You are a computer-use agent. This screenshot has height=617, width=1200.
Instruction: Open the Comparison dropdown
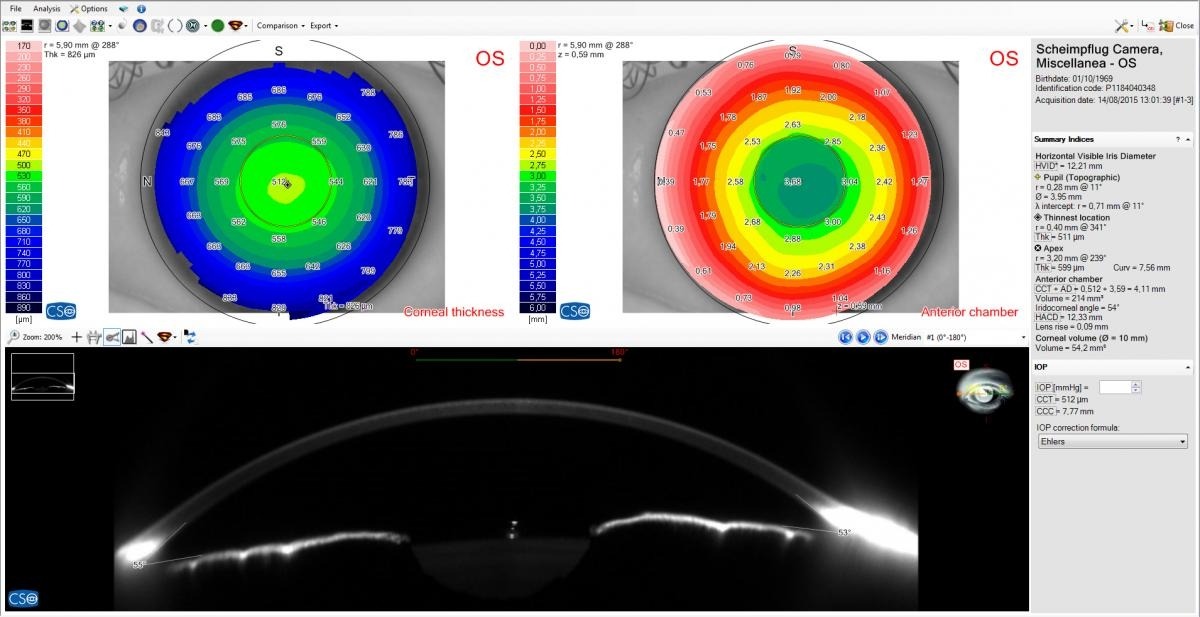point(279,25)
